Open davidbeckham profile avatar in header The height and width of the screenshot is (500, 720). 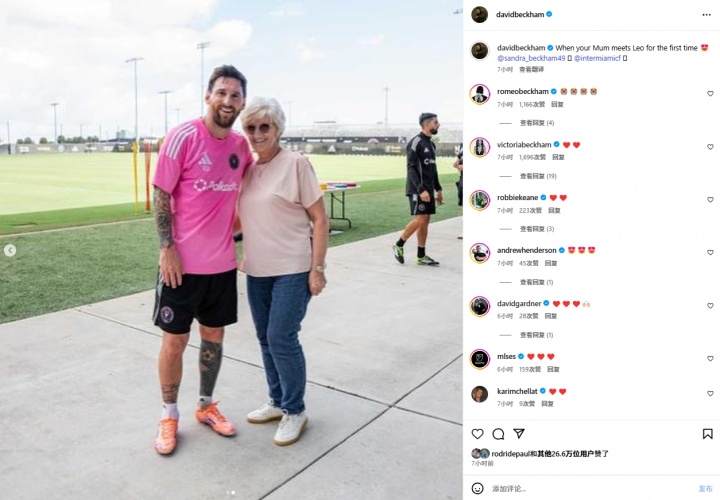[x=480, y=15]
